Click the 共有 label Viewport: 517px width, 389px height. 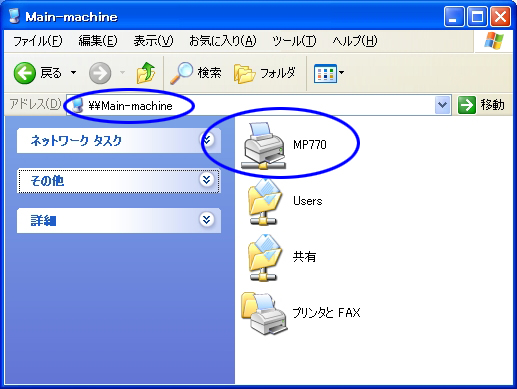(x=304, y=257)
